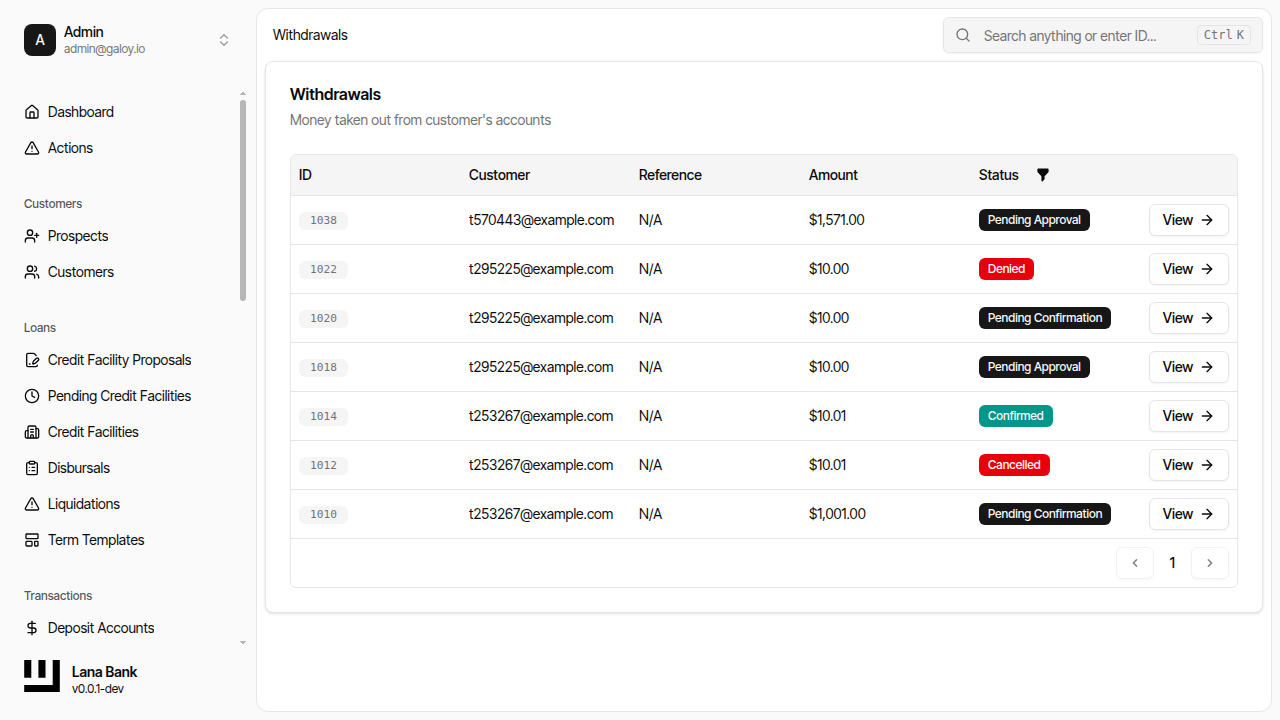Screen dimensions: 1280x720
Task: Click the Lana Bank logo
Action: coord(41,675)
